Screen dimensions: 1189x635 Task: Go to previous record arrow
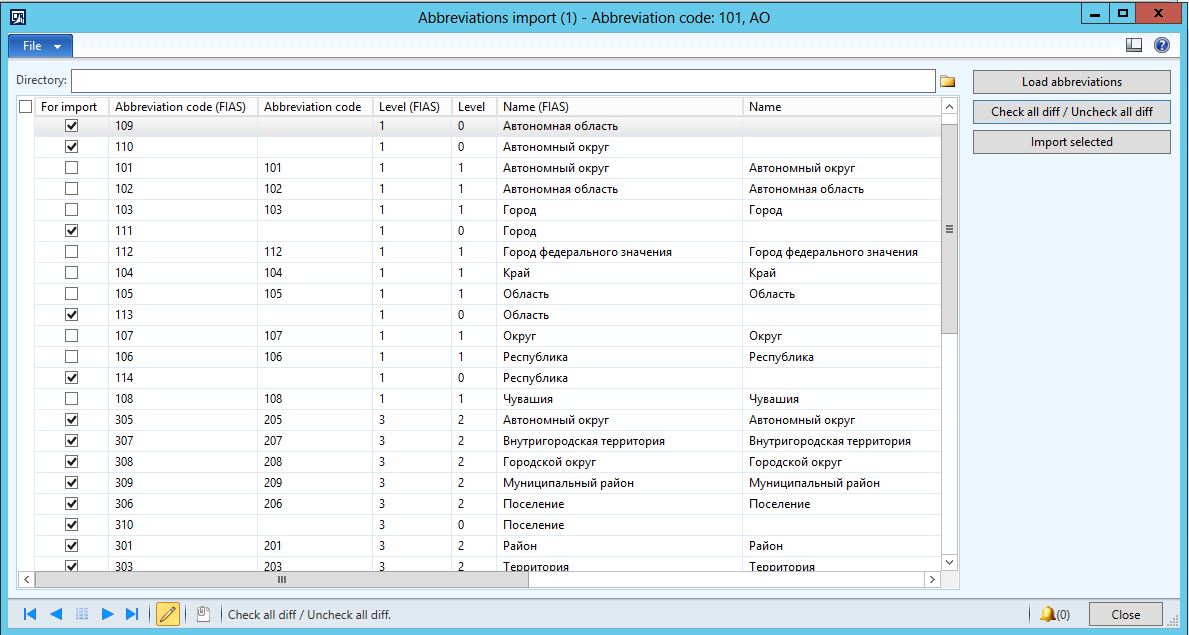[55, 614]
